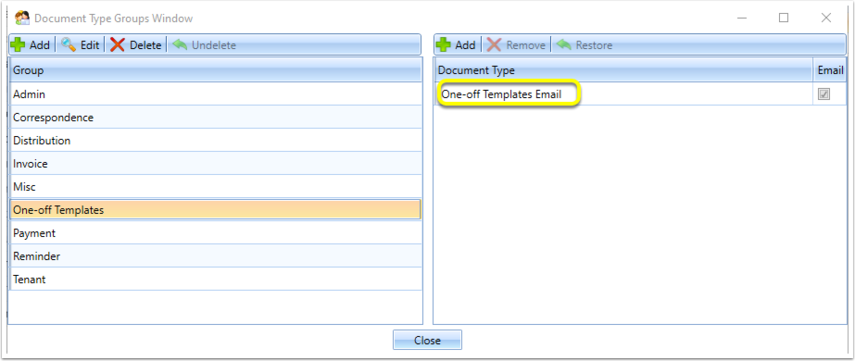Select the Distribution group row

tap(216, 140)
